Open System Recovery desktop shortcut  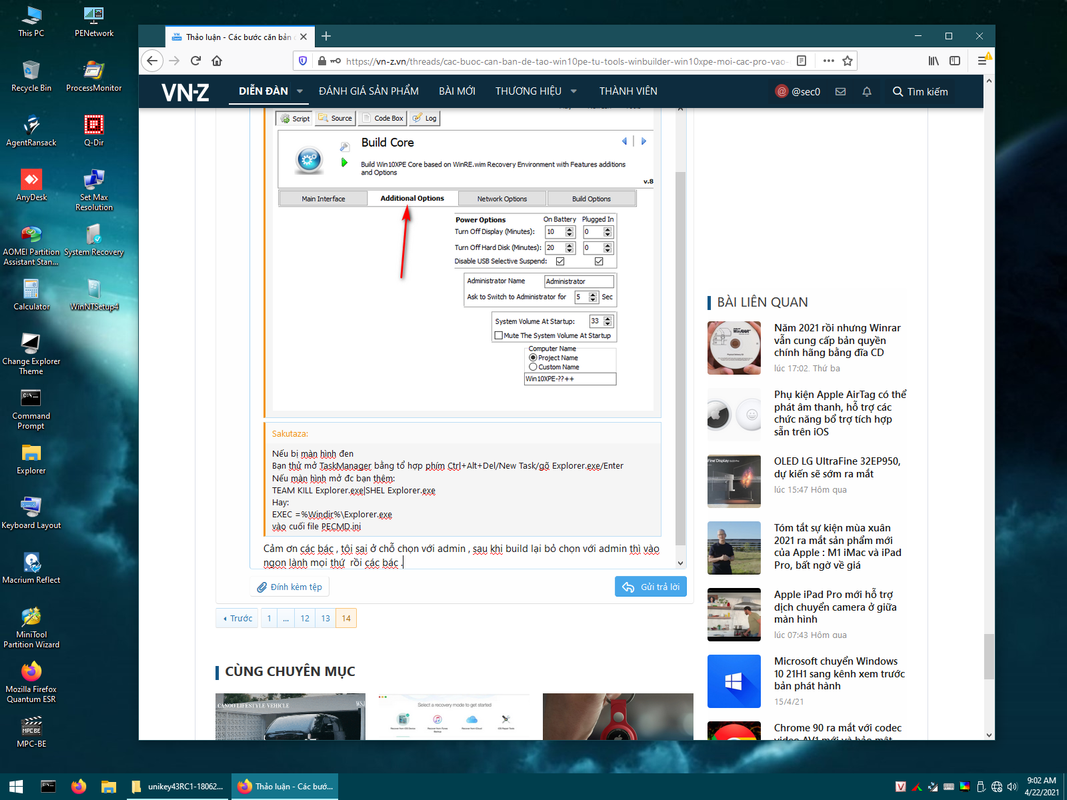94,240
